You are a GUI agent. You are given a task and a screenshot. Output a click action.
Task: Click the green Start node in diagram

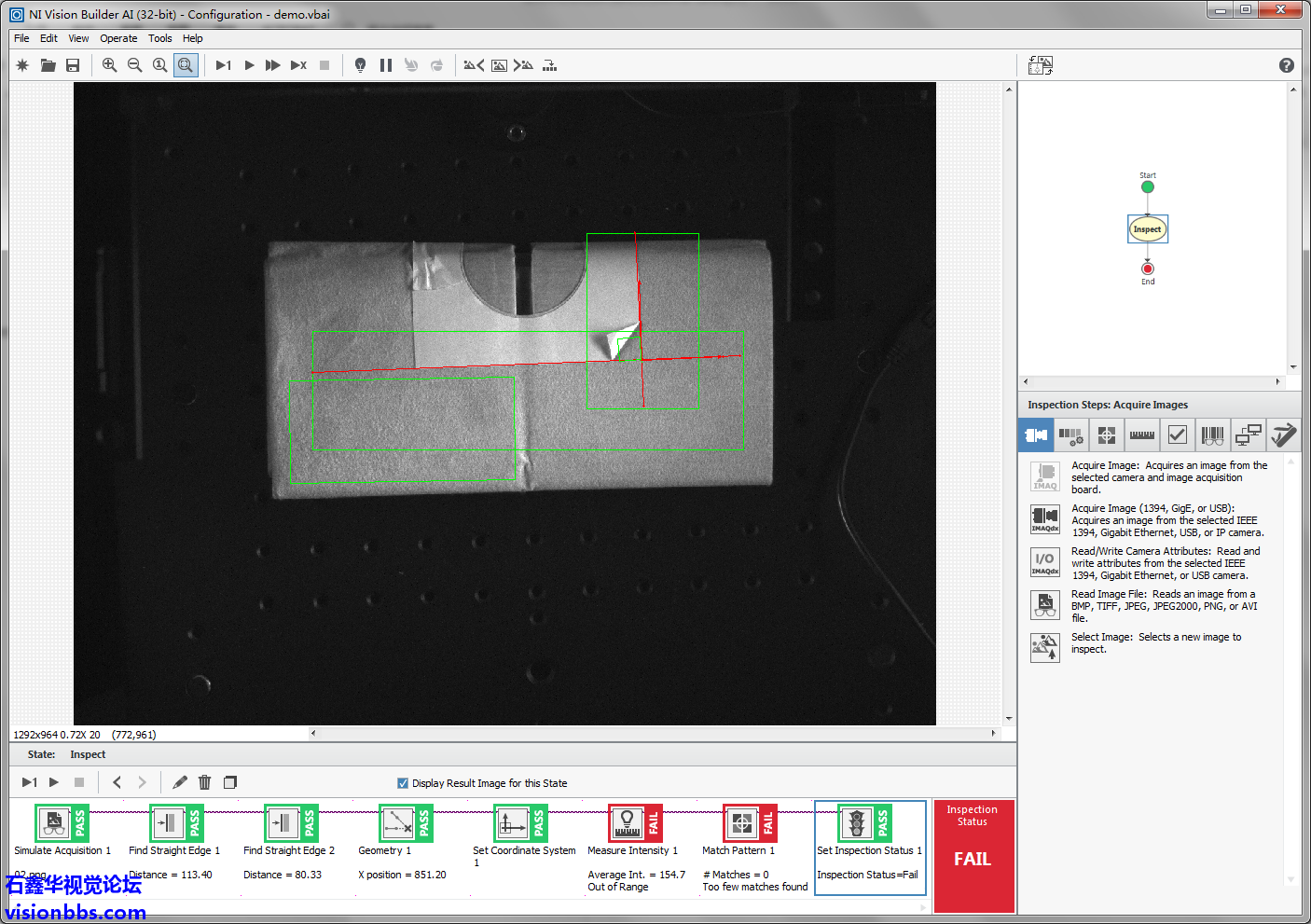(x=1148, y=186)
